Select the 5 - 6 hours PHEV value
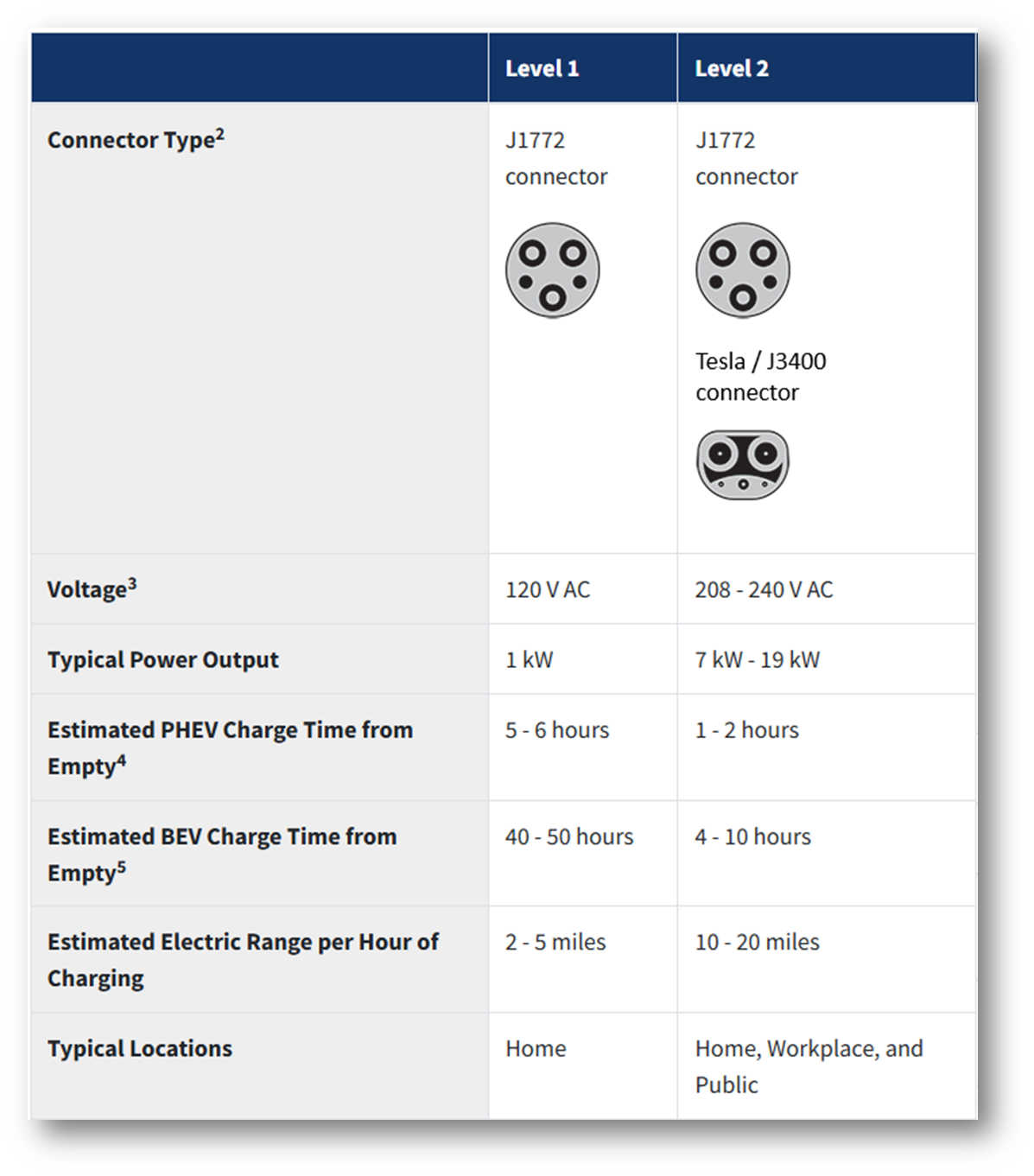 pos(557,730)
